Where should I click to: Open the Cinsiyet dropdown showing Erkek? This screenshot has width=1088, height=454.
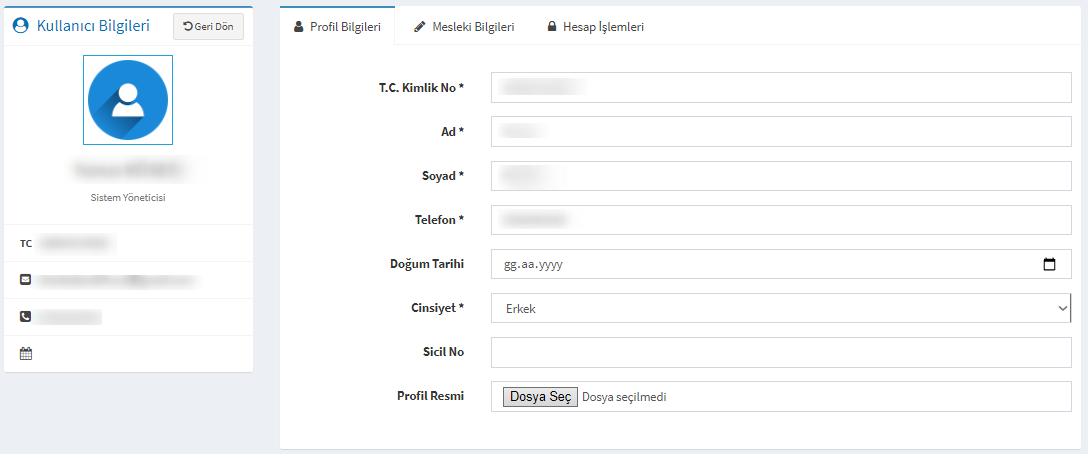click(x=781, y=308)
